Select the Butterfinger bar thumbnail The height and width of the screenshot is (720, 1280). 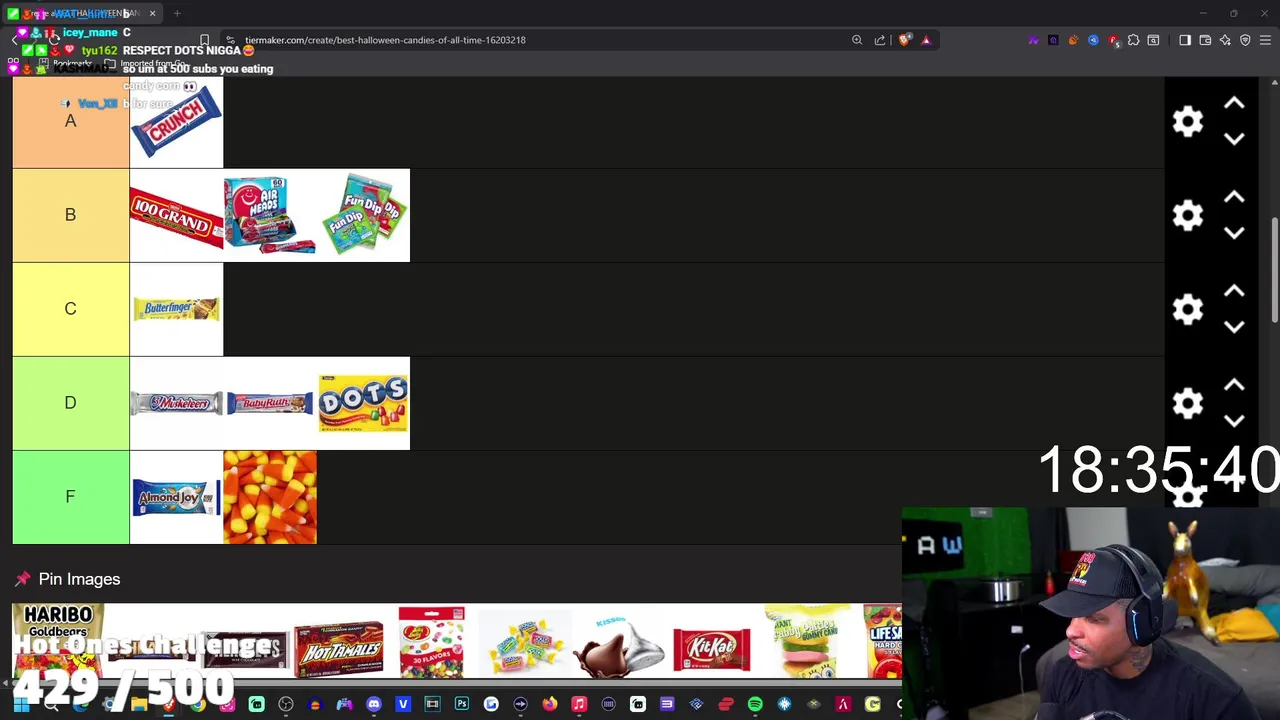point(176,309)
